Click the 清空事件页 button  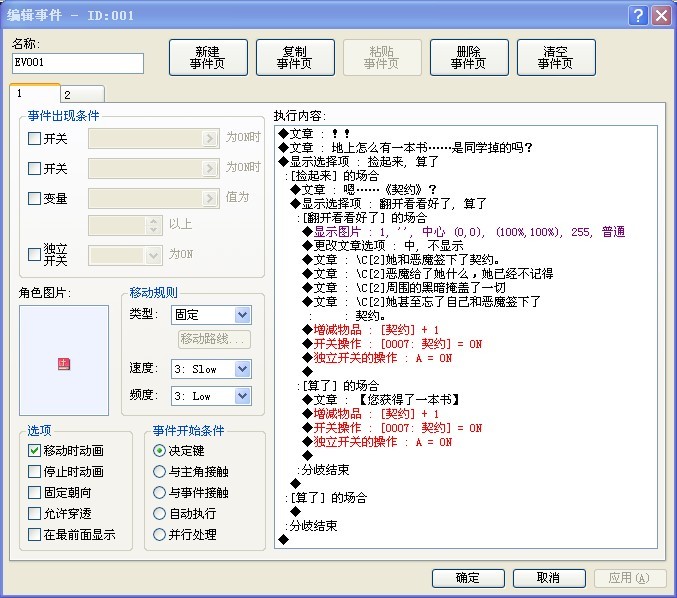(x=556, y=57)
